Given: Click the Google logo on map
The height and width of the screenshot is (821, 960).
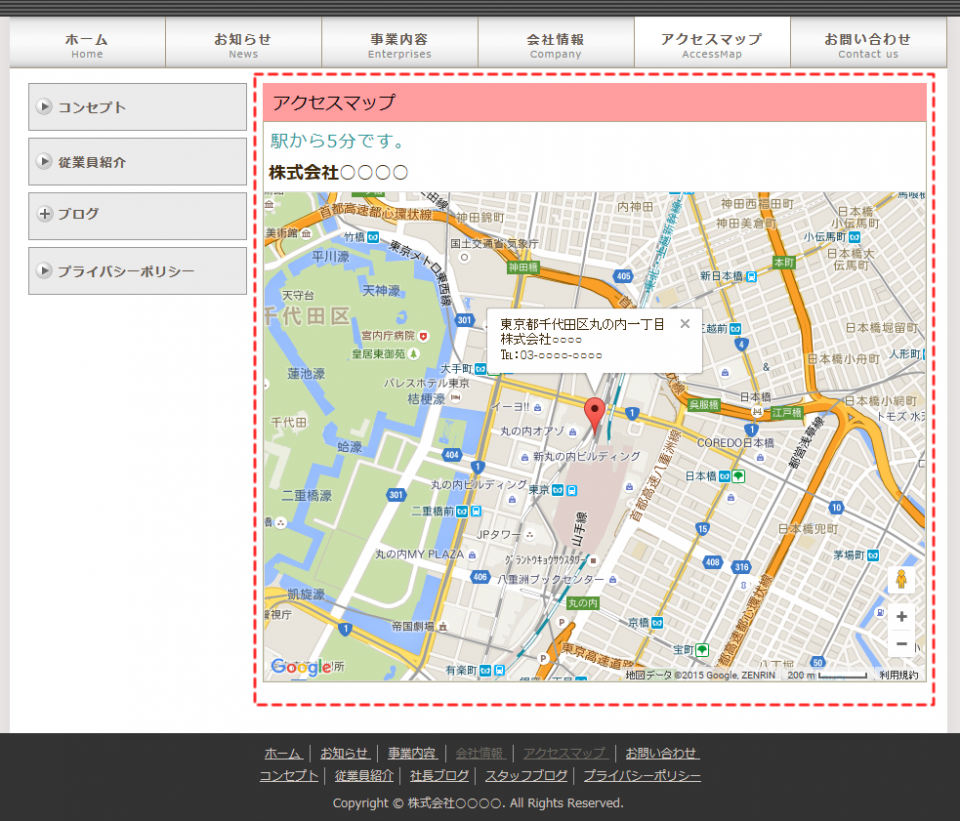Looking at the screenshot, I should click(301, 666).
